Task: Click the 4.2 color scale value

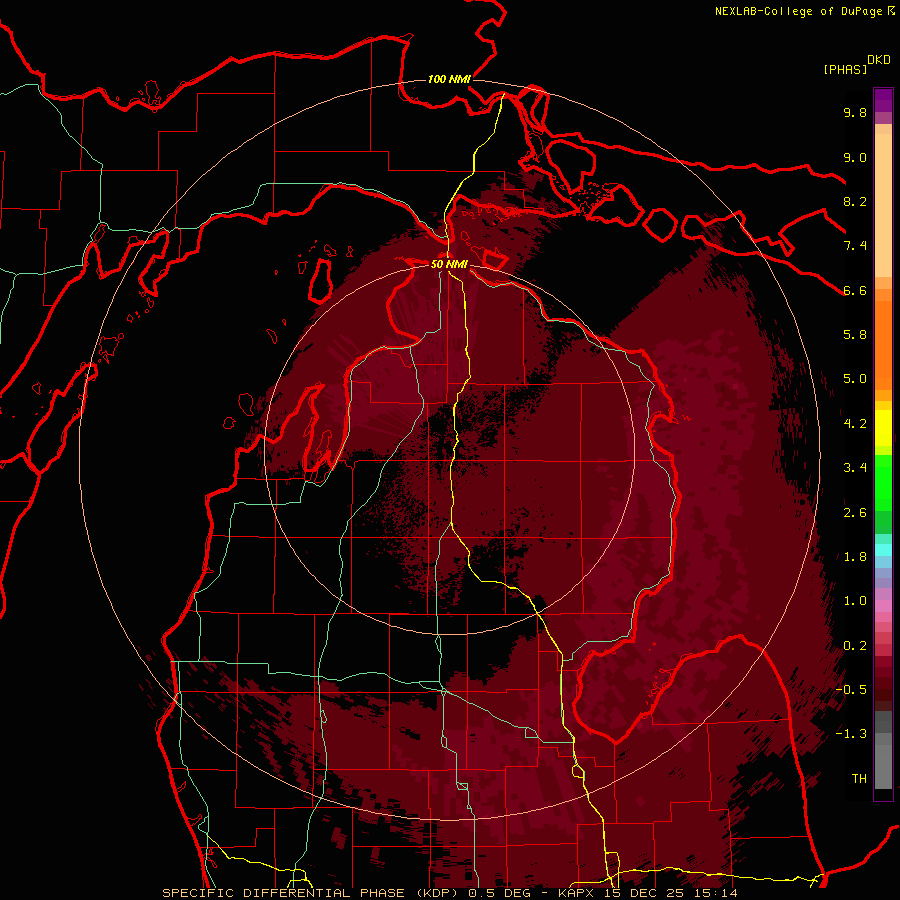Action: 855,424
